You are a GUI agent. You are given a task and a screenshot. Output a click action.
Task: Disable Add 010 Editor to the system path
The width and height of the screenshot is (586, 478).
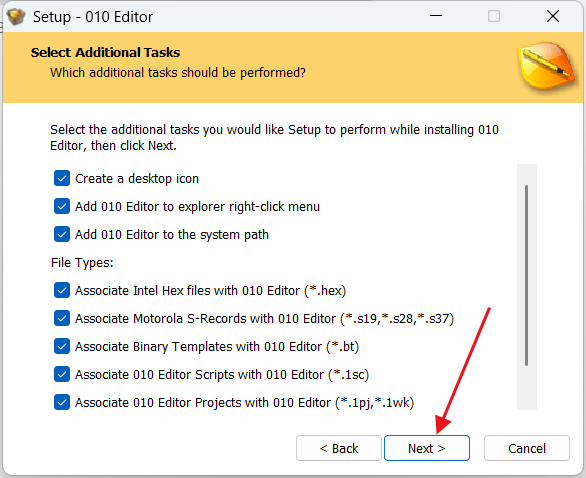pyautogui.click(x=62, y=234)
